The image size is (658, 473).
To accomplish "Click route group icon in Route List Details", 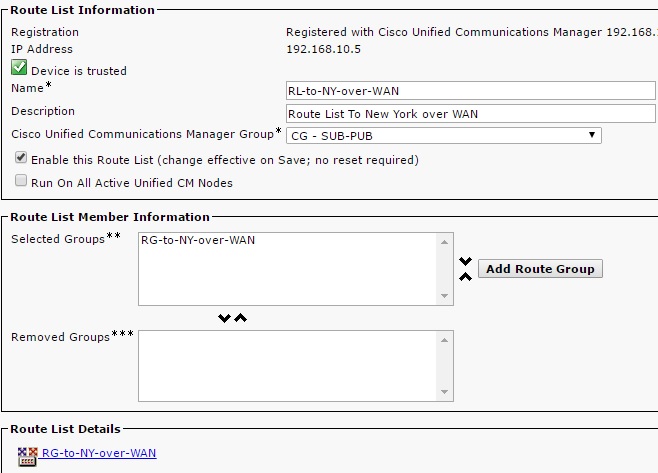I will pos(27,457).
